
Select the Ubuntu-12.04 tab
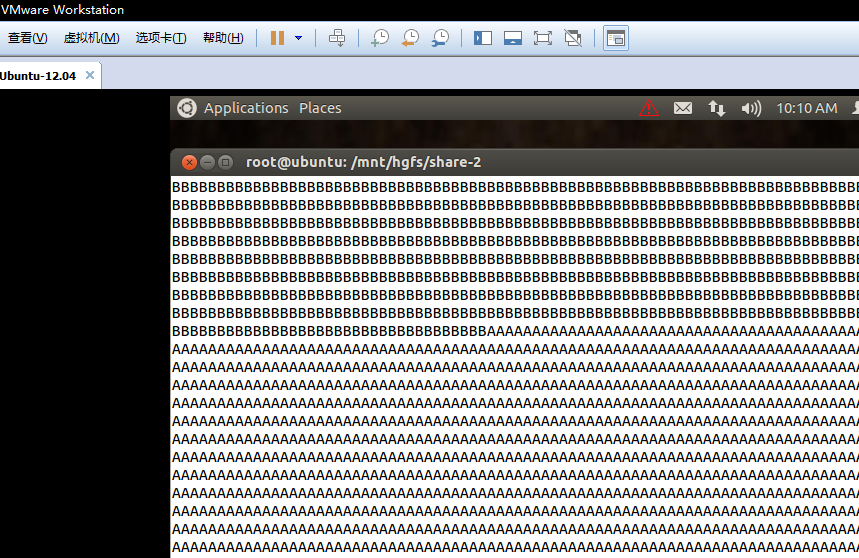[38, 76]
